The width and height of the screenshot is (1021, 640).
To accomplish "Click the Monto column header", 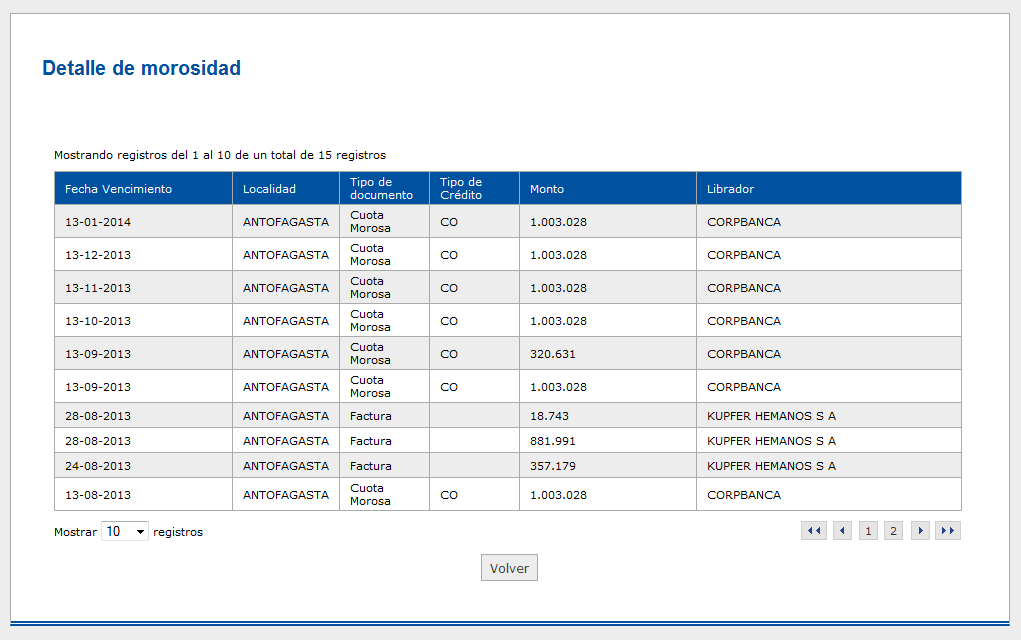I will point(608,189).
